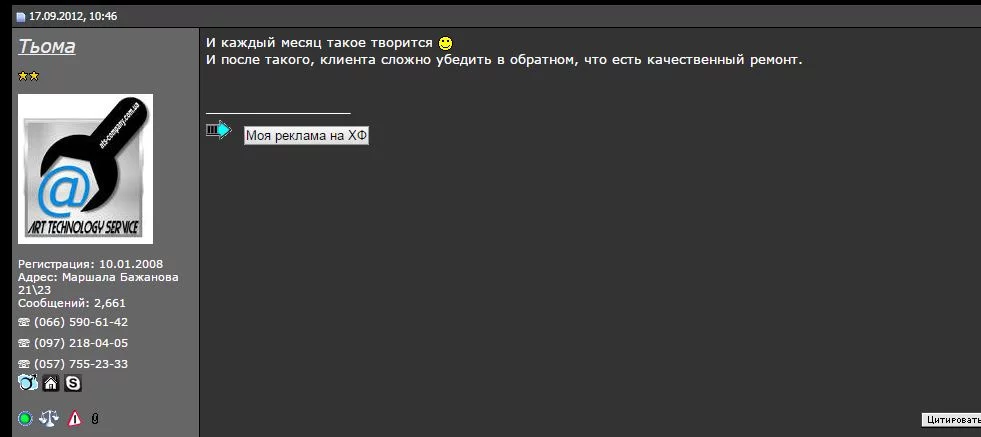The height and width of the screenshot is (437, 981).
Task: Click the phone number (097) 218-04-05
Action: [x=81, y=343]
